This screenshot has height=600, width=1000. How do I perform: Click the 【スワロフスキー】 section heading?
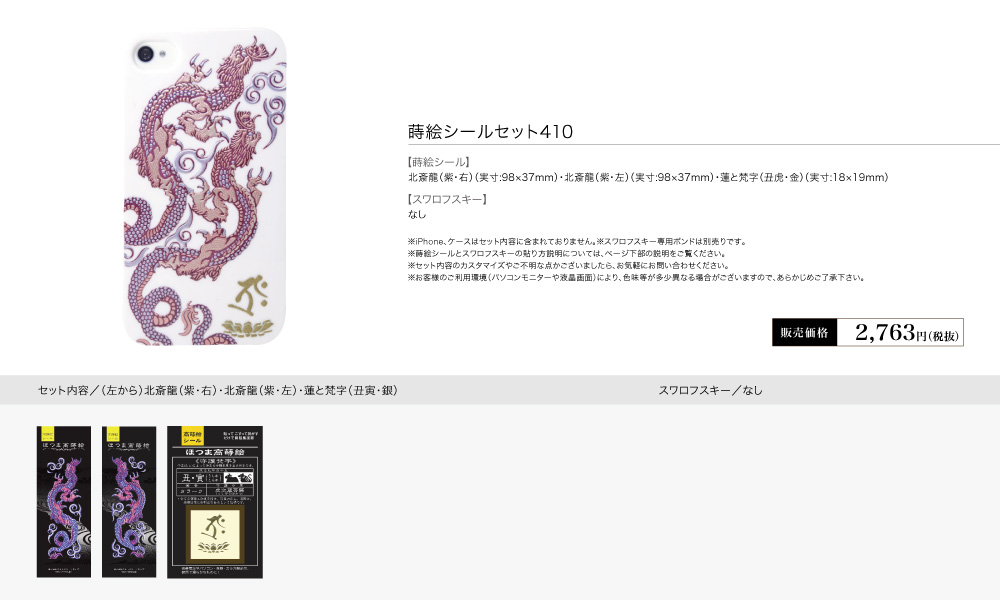pyautogui.click(x=448, y=199)
